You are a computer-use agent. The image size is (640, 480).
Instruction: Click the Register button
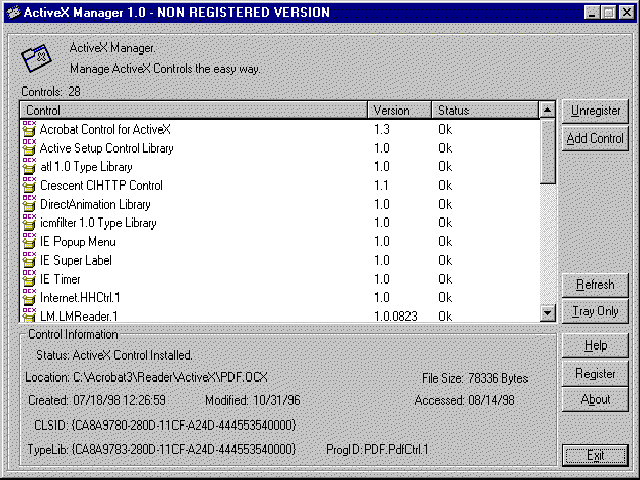click(595, 373)
